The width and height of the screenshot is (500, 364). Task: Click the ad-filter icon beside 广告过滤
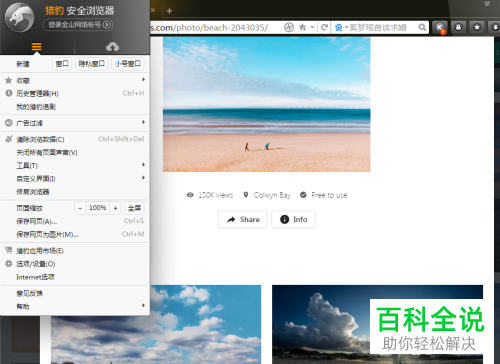coord(9,123)
